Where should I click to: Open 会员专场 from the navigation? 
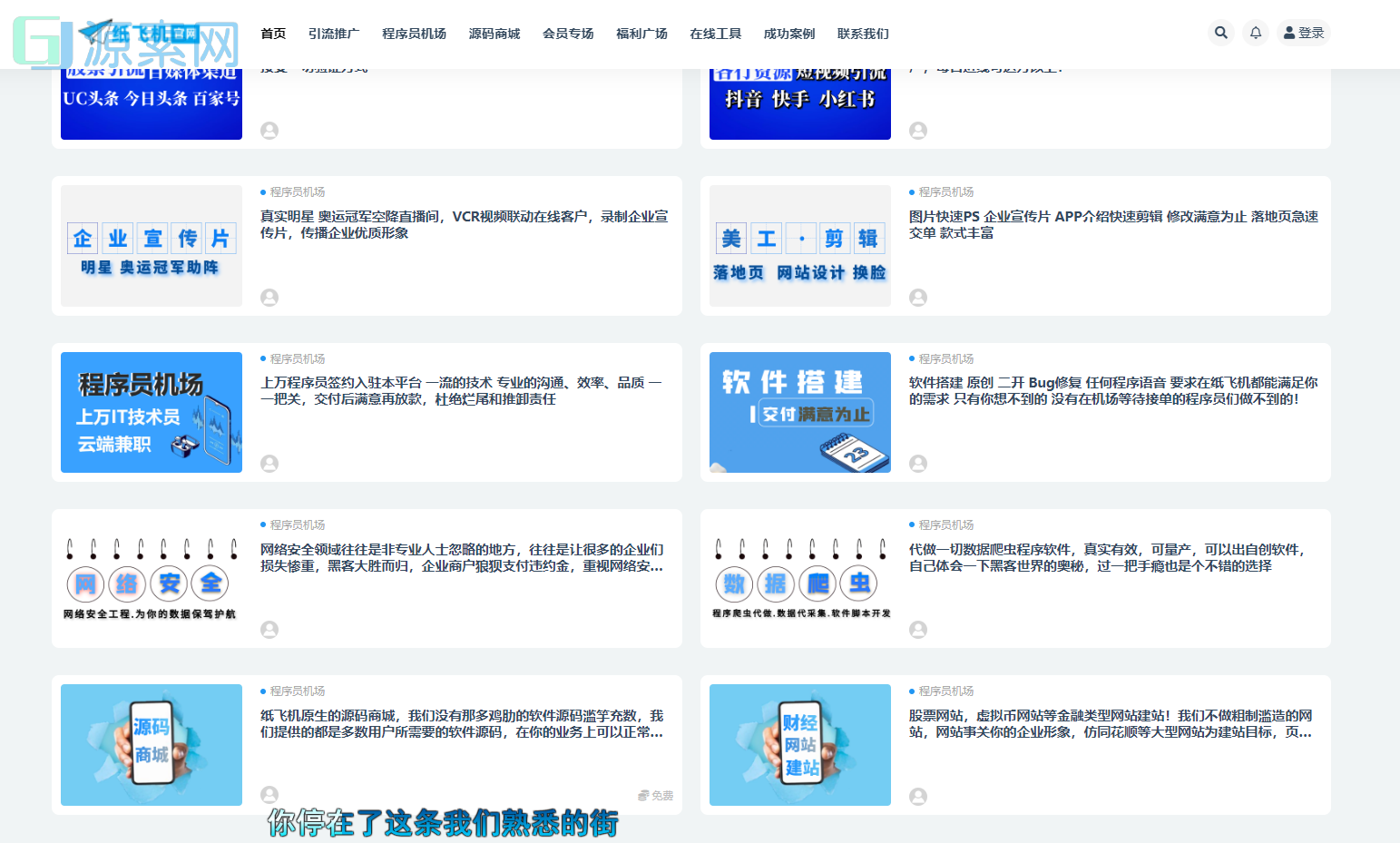[x=567, y=33]
